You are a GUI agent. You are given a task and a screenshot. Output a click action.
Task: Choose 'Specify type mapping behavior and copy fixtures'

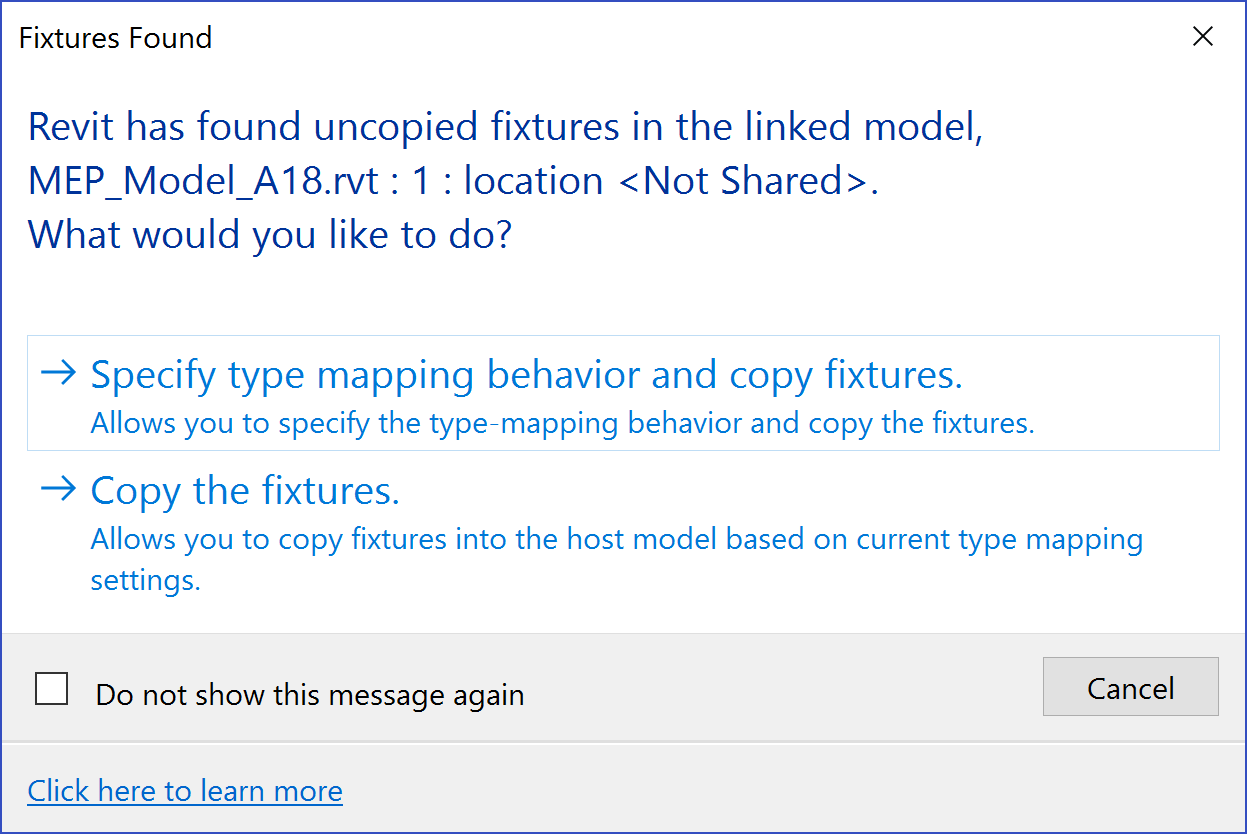526,375
